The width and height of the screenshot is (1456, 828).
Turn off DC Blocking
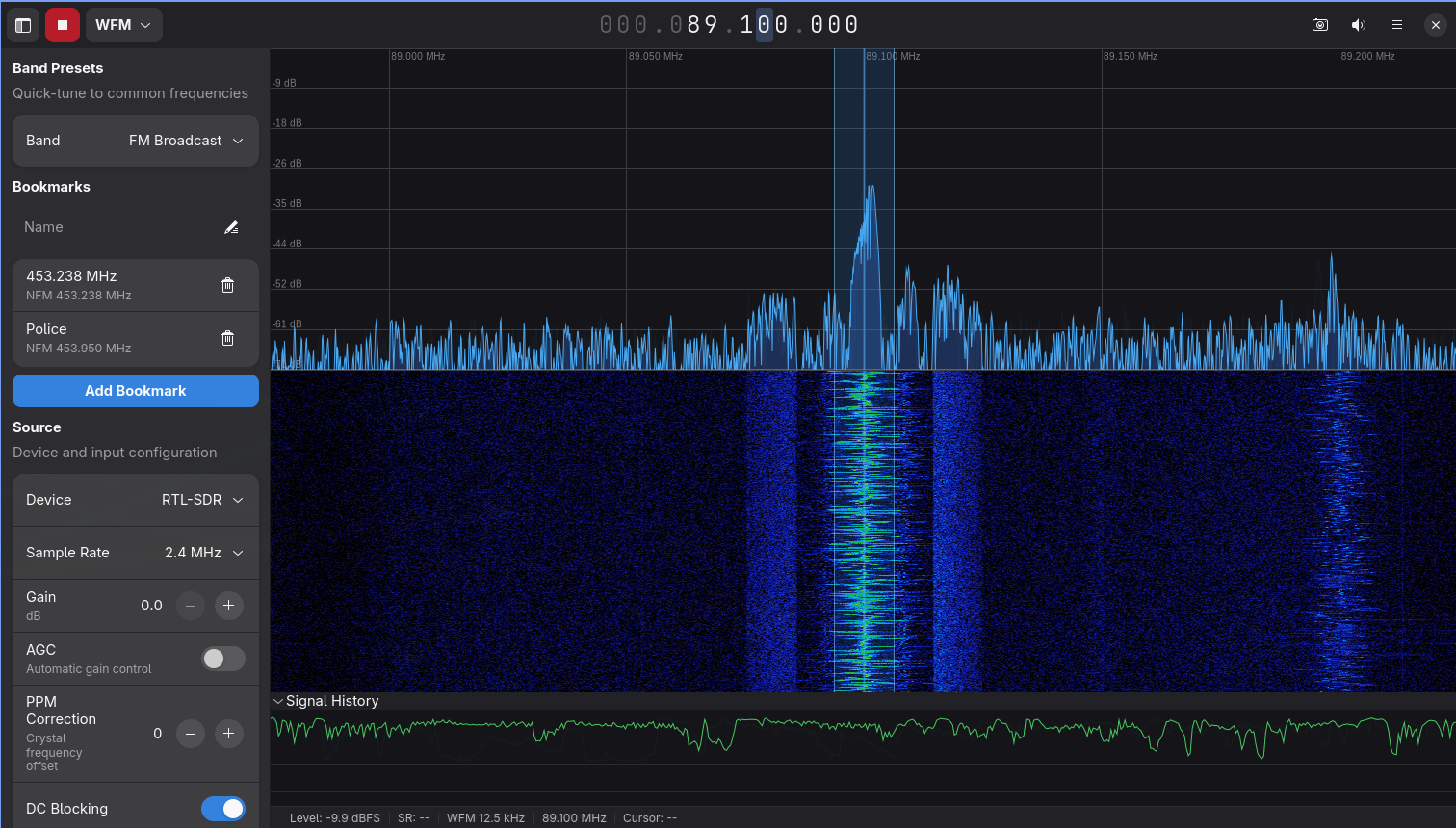pos(222,809)
